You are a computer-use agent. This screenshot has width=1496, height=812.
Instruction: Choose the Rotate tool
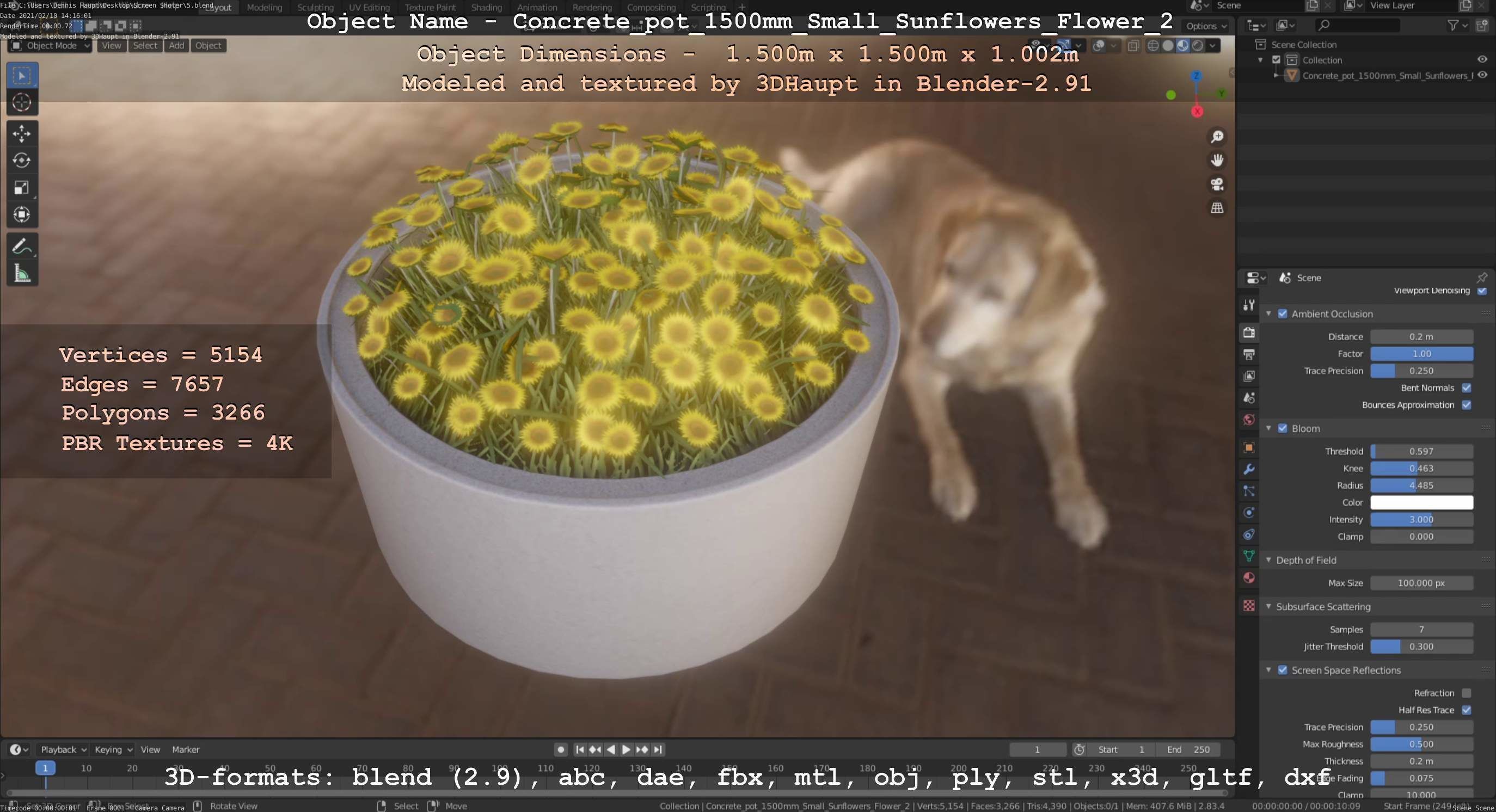tap(22, 160)
